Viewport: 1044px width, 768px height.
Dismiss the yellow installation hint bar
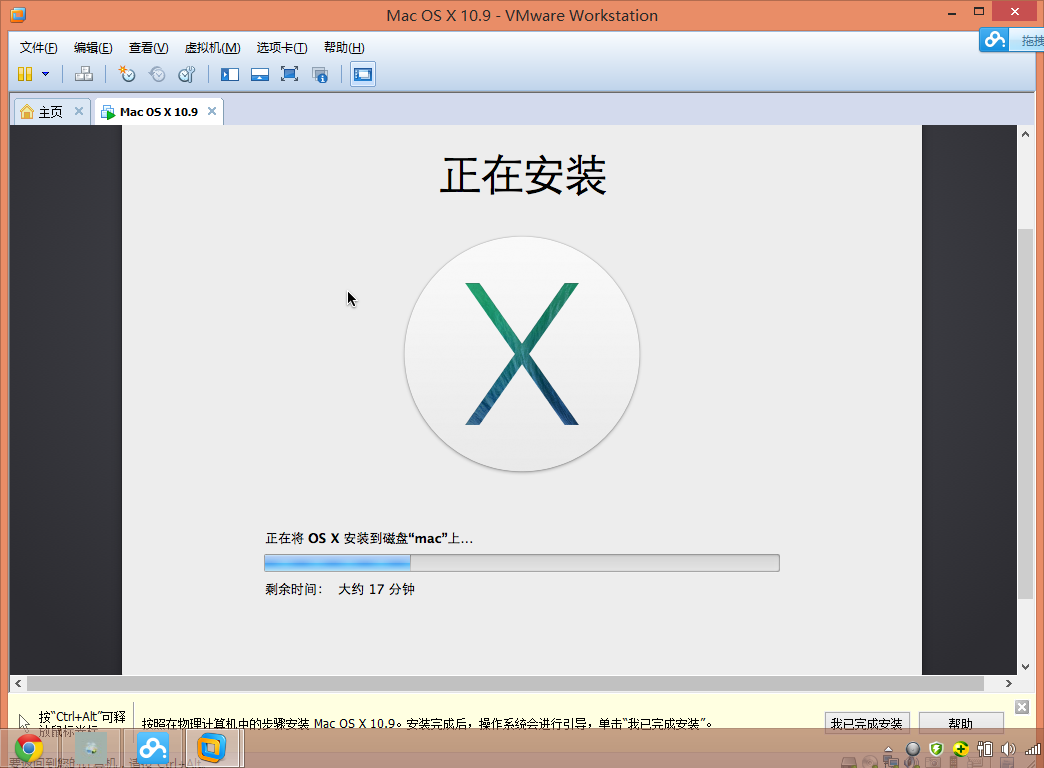pos(1022,707)
